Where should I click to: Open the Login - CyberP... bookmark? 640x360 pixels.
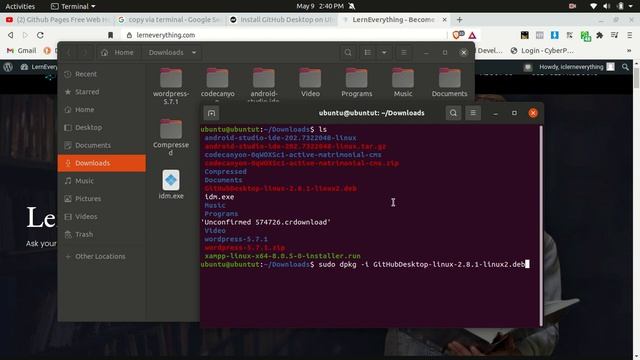coord(542,51)
